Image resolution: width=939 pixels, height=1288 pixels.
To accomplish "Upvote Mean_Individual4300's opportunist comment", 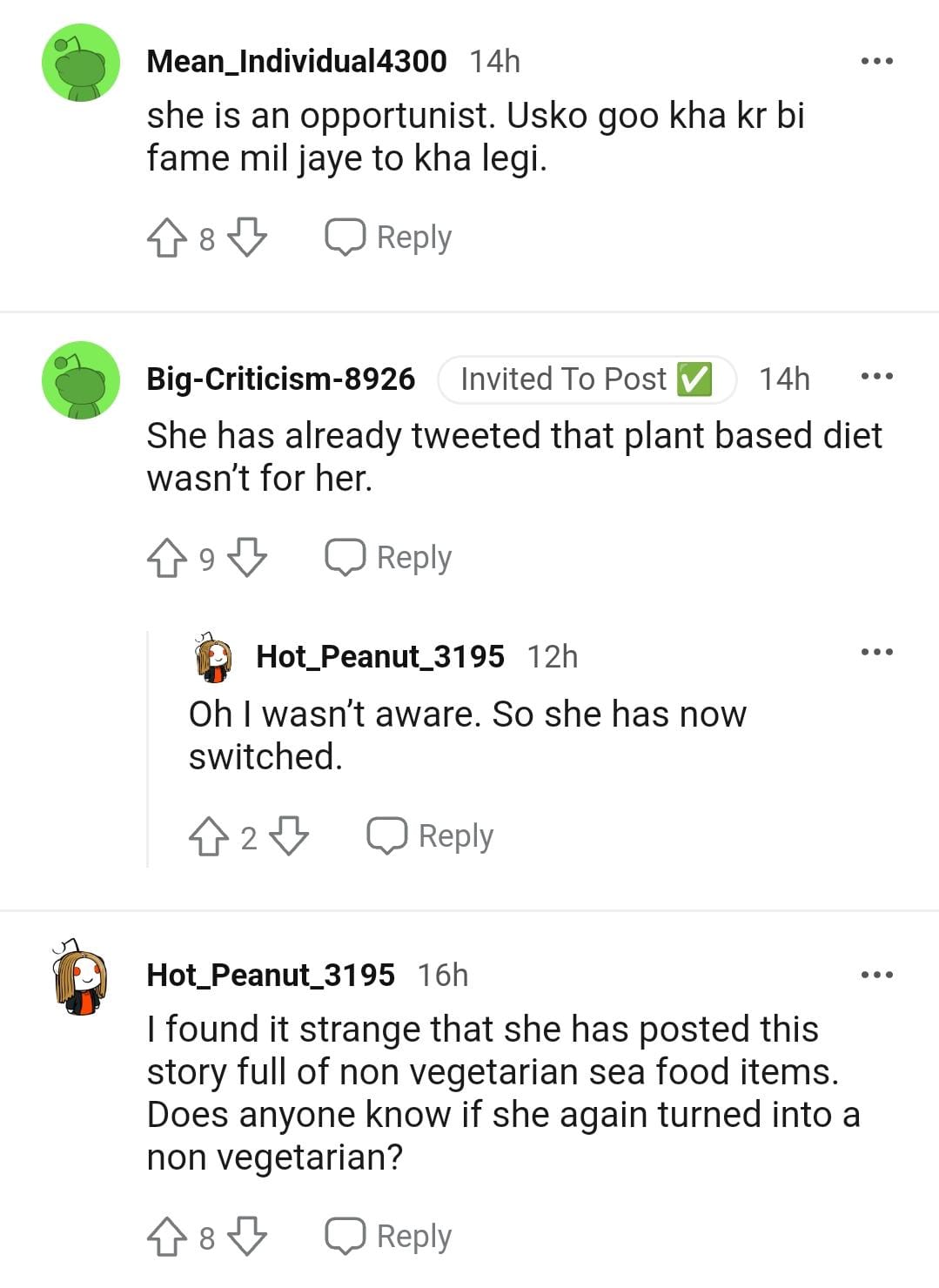I will point(166,238).
